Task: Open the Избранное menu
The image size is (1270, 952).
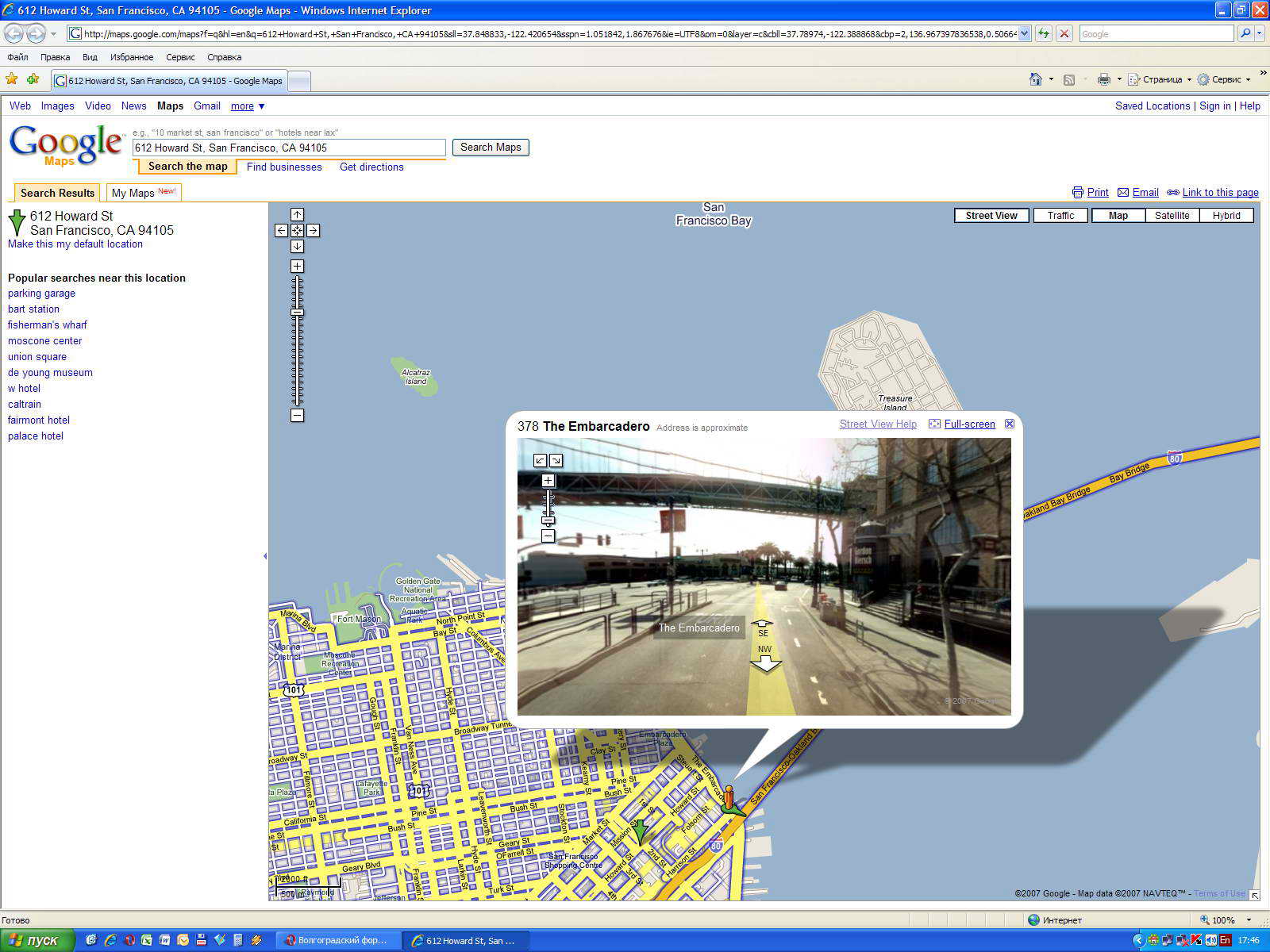Action: tap(132, 57)
